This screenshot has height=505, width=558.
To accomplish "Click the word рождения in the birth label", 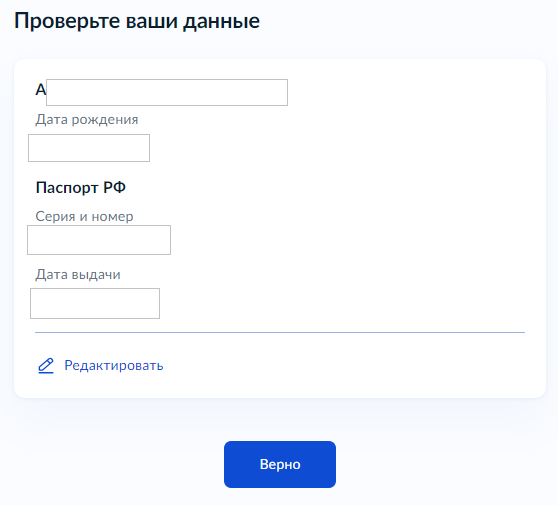I will point(105,120).
